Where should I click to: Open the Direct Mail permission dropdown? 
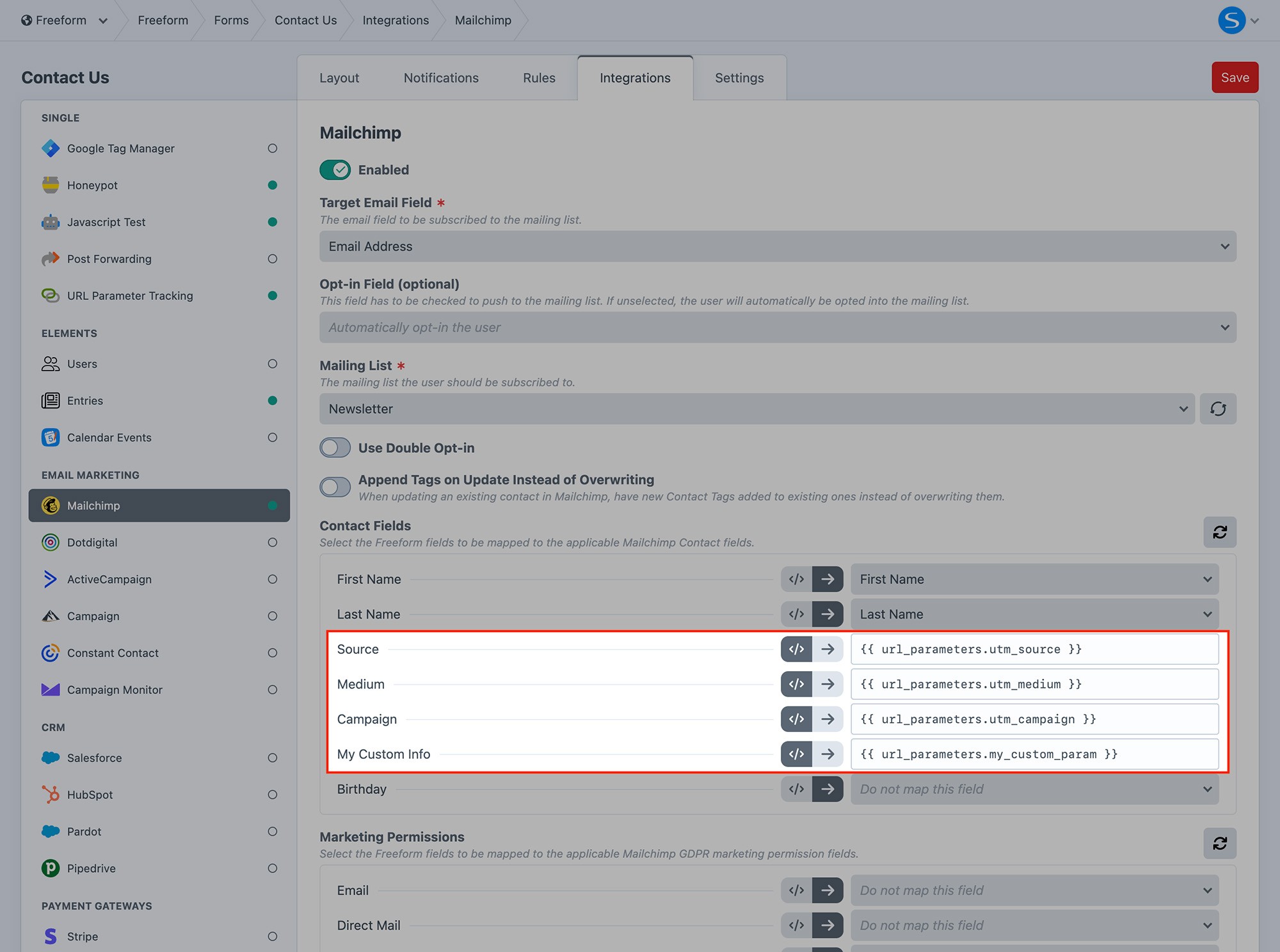(x=1034, y=926)
